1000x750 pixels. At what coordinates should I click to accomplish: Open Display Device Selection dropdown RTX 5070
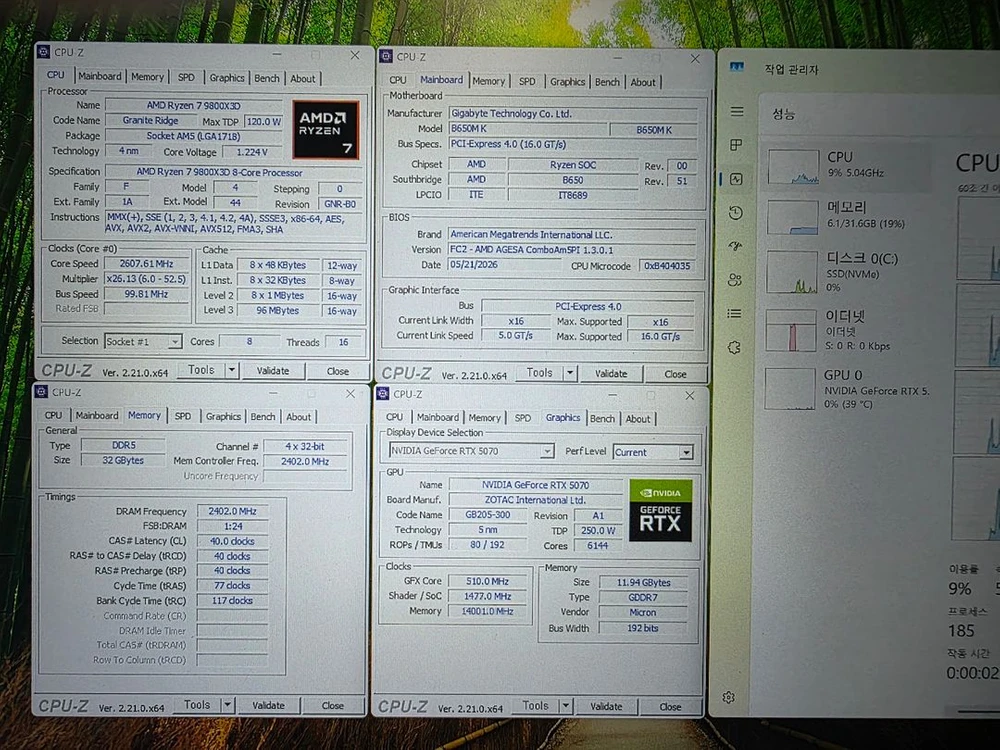coord(471,451)
